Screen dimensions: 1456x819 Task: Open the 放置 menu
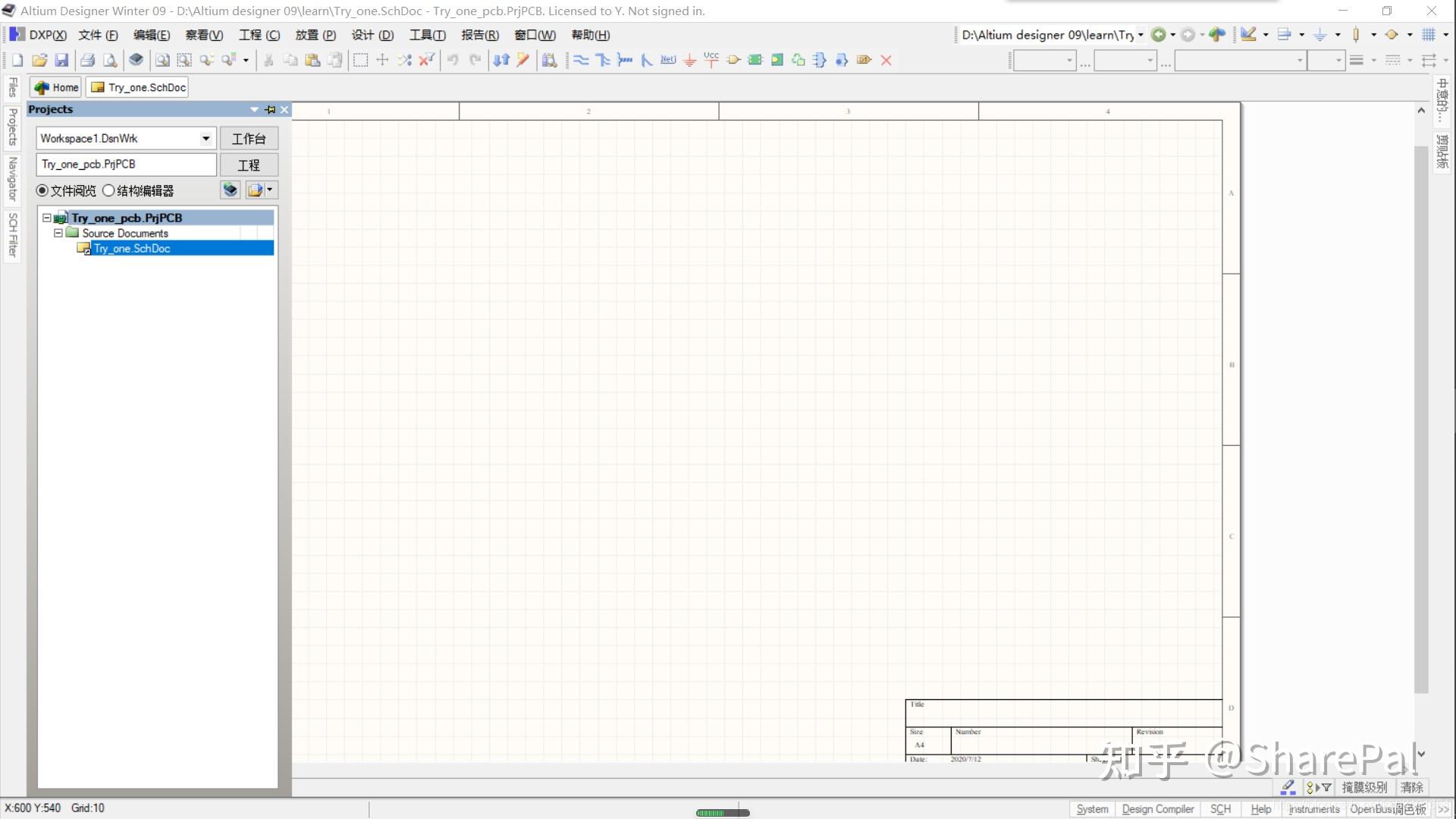(x=312, y=35)
